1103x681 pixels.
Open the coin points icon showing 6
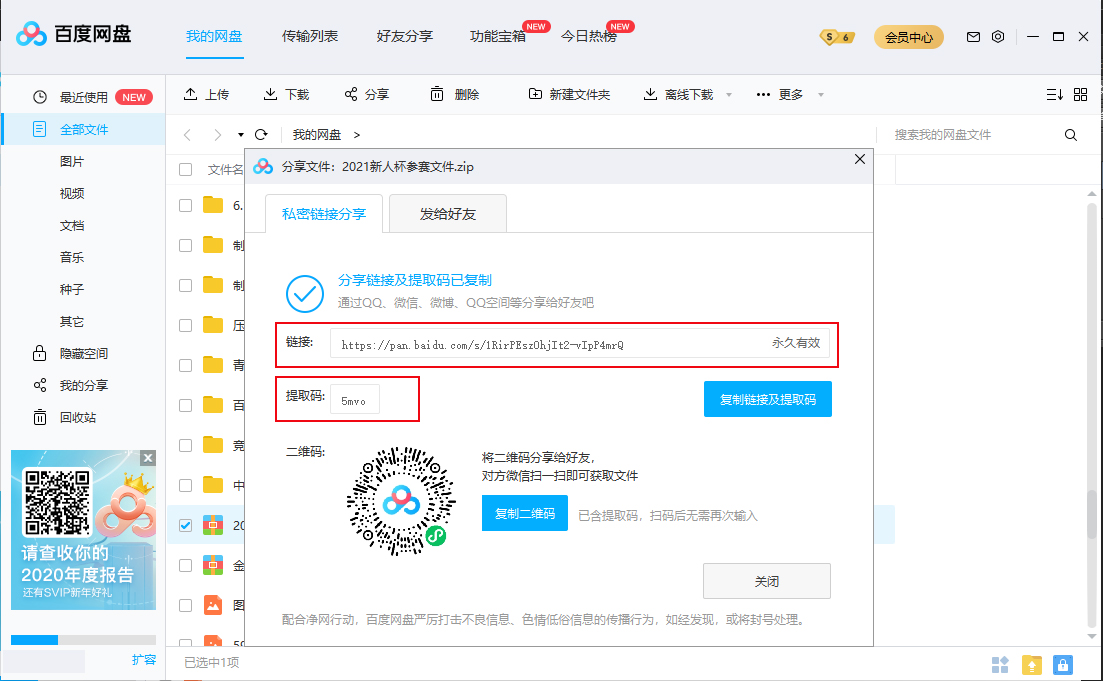(837, 37)
